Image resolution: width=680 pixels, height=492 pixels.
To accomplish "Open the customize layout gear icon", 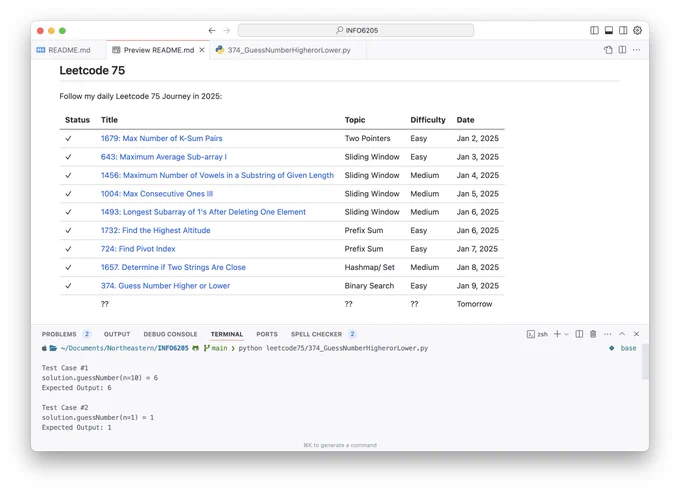I will [638, 30].
